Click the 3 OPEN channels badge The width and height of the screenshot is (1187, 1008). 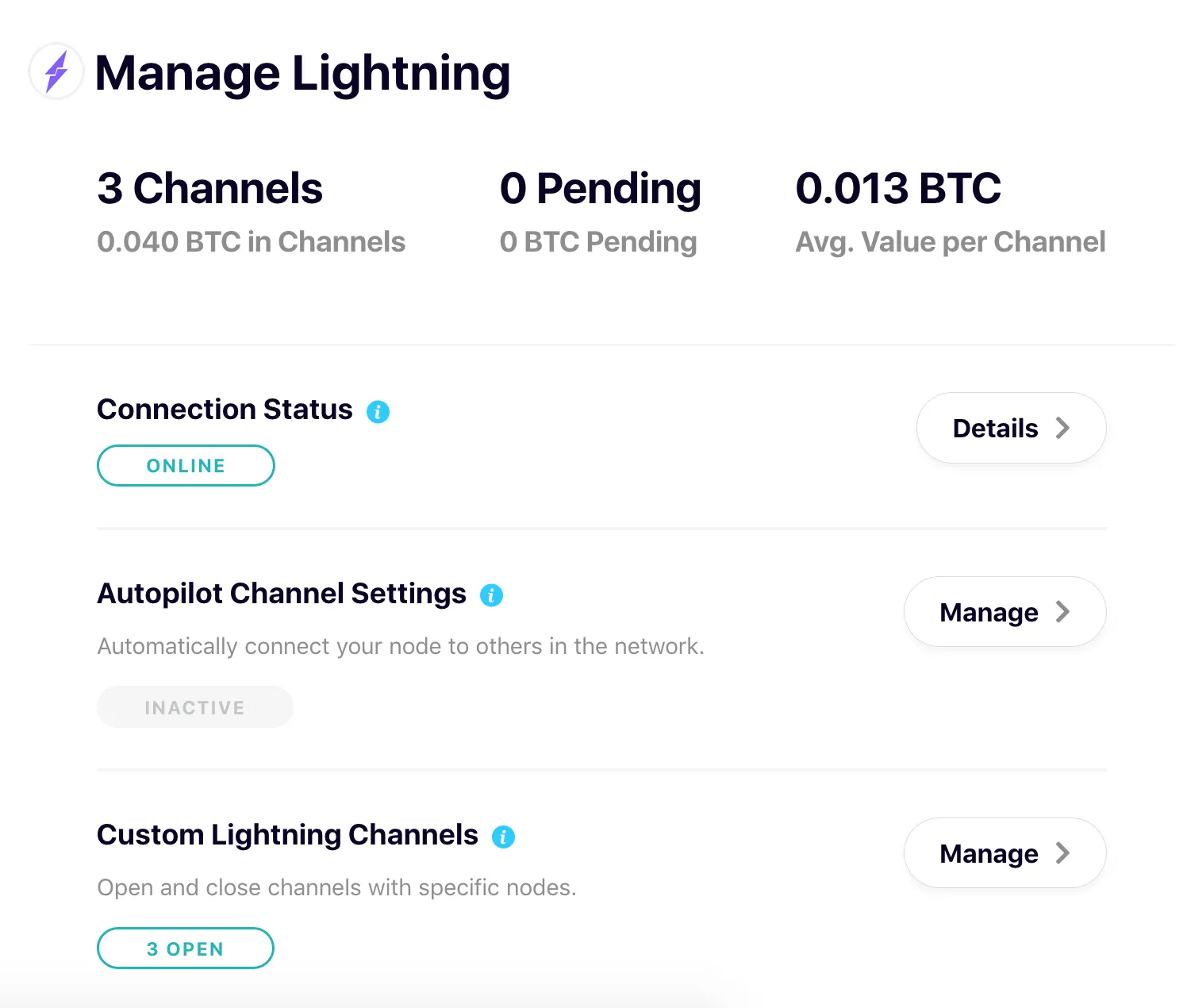coord(186,948)
